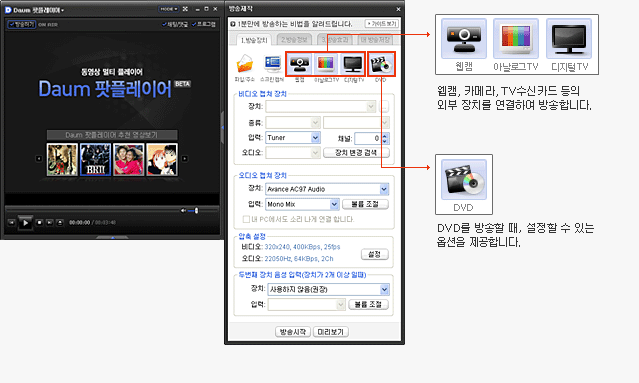Toggle the 프로그램 checkbox
The width and height of the screenshot is (639, 383).
point(204,24)
